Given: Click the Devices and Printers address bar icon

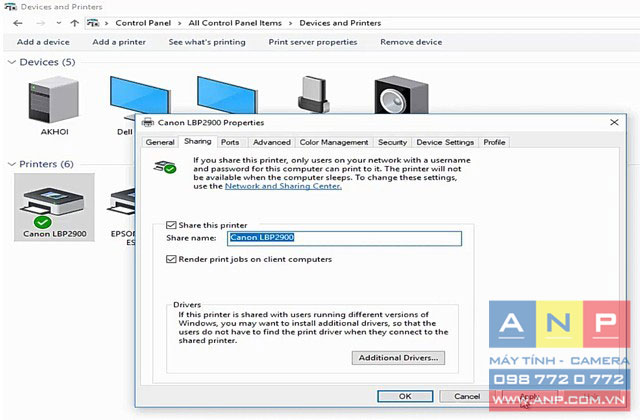Looking at the screenshot, I should 93,23.
